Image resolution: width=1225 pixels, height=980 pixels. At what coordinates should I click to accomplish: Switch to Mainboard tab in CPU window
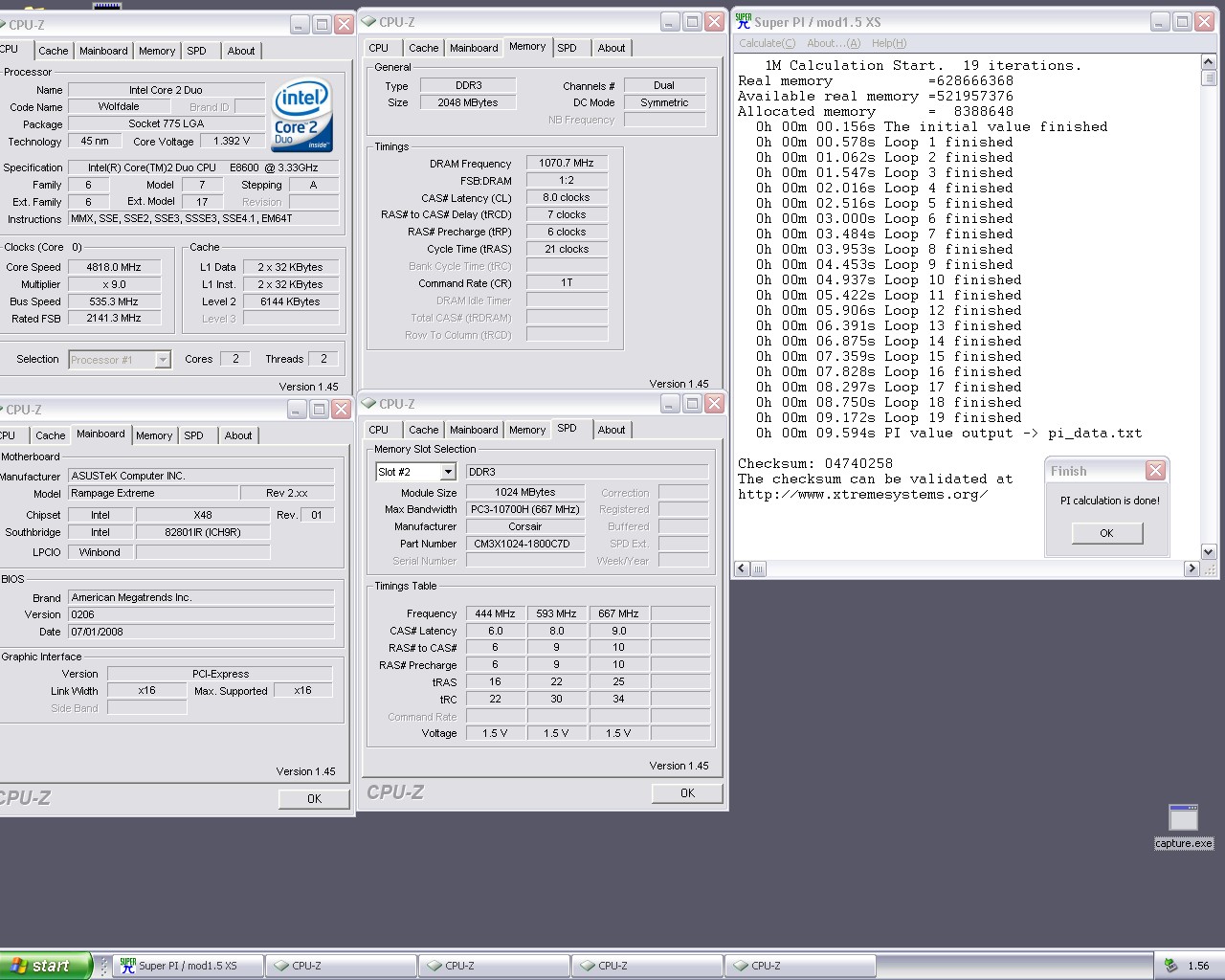coord(103,51)
